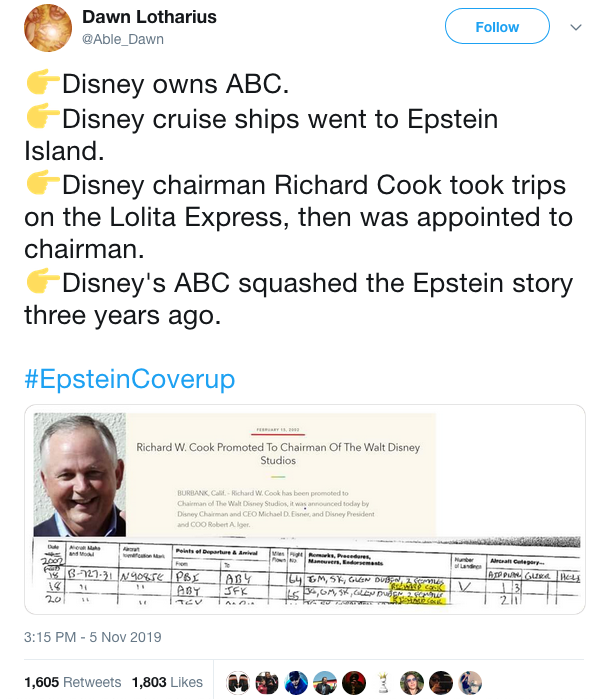Viewport: 611px width, 699px height.
Task: View the 1,803 Likes list
Action: 168,682
